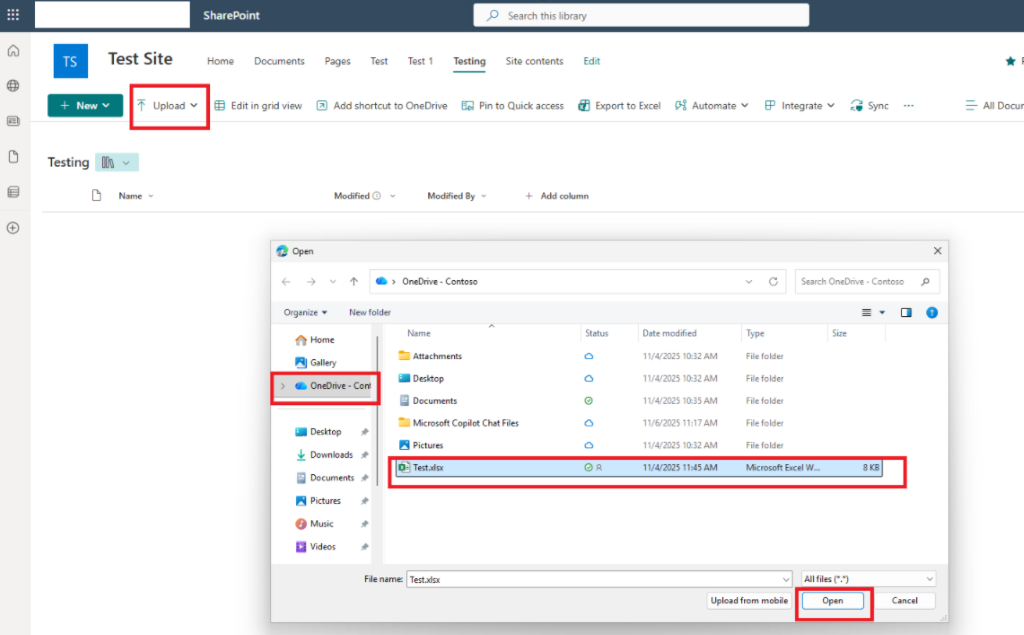
Task: Click the TS site logo
Action: tap(71, 61)
